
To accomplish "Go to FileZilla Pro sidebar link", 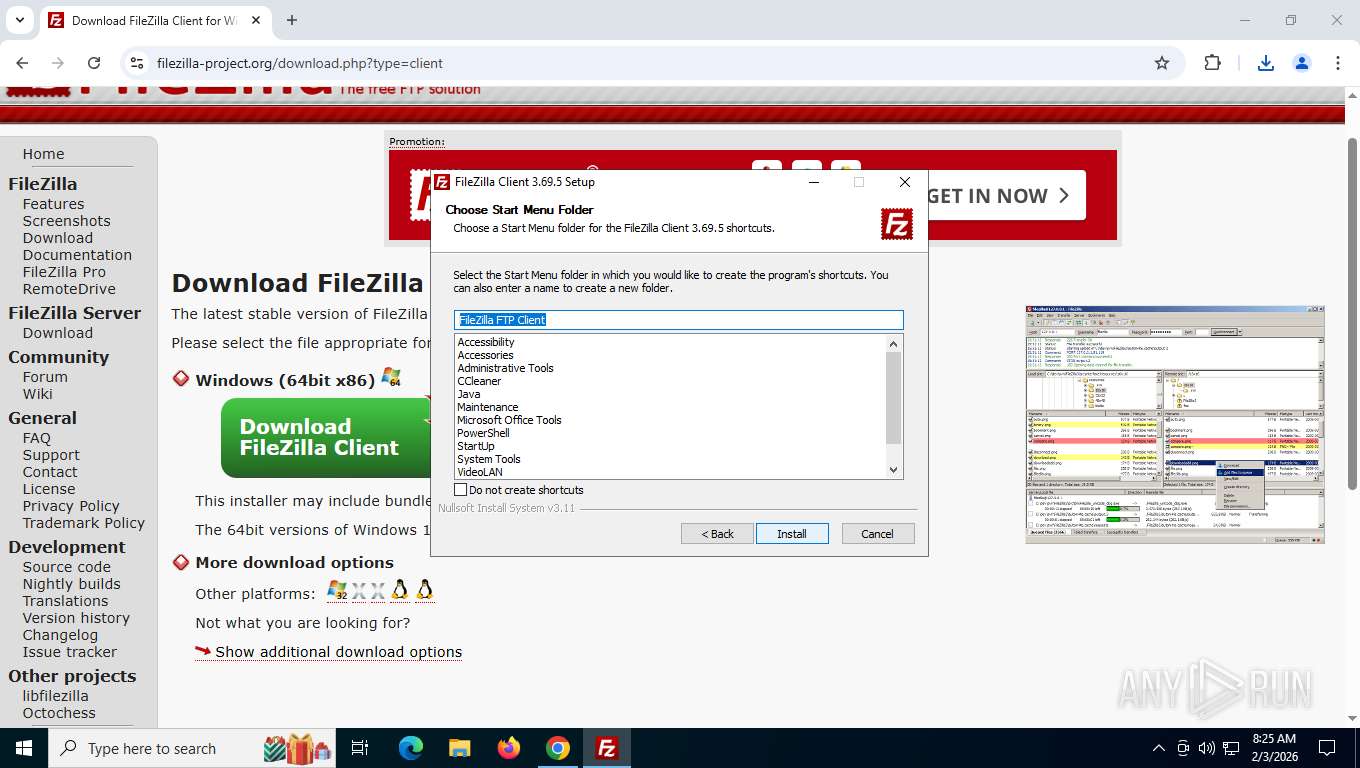I will click(64, 272).
